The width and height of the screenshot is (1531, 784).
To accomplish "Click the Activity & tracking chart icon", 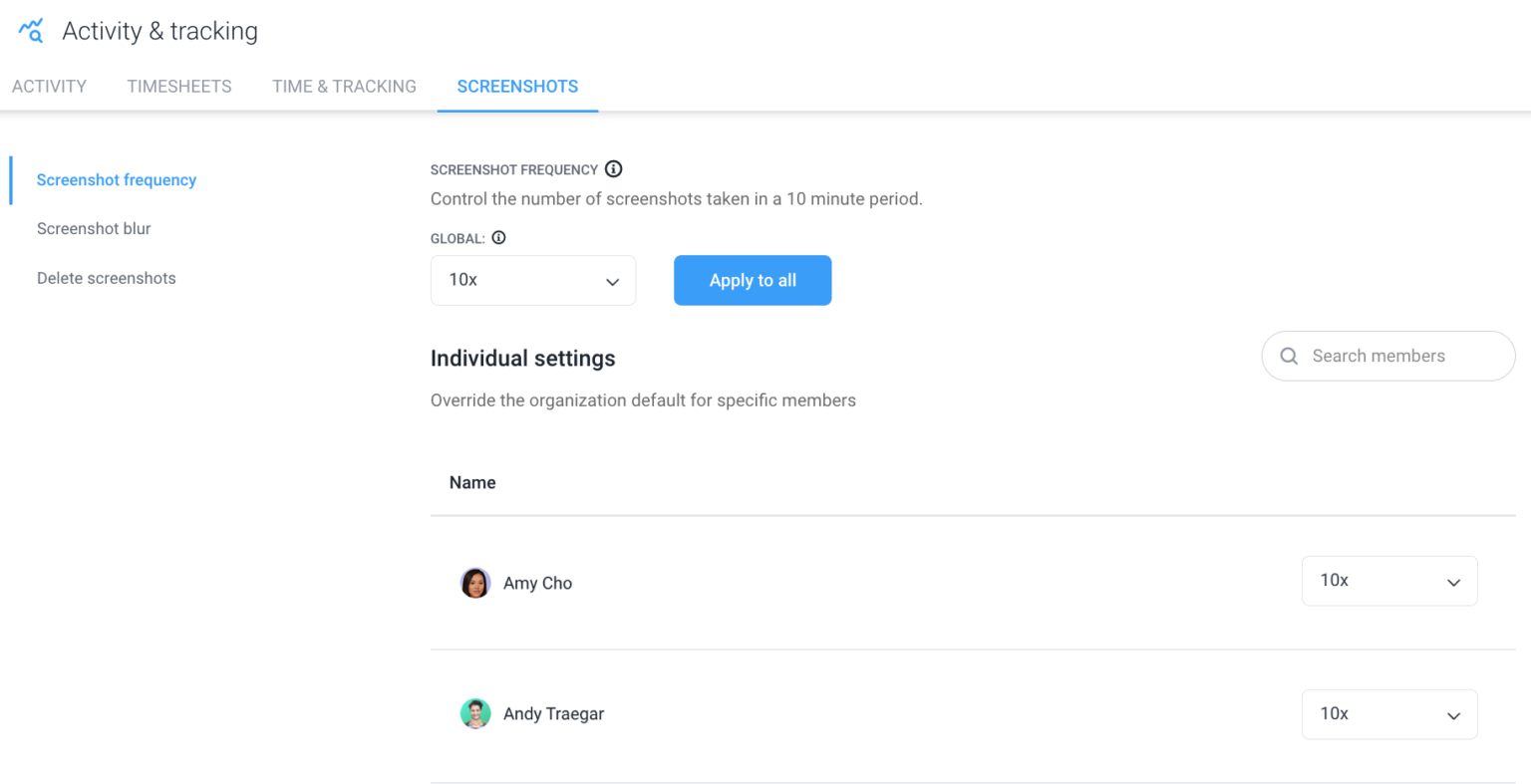I will tap(30, 30).
